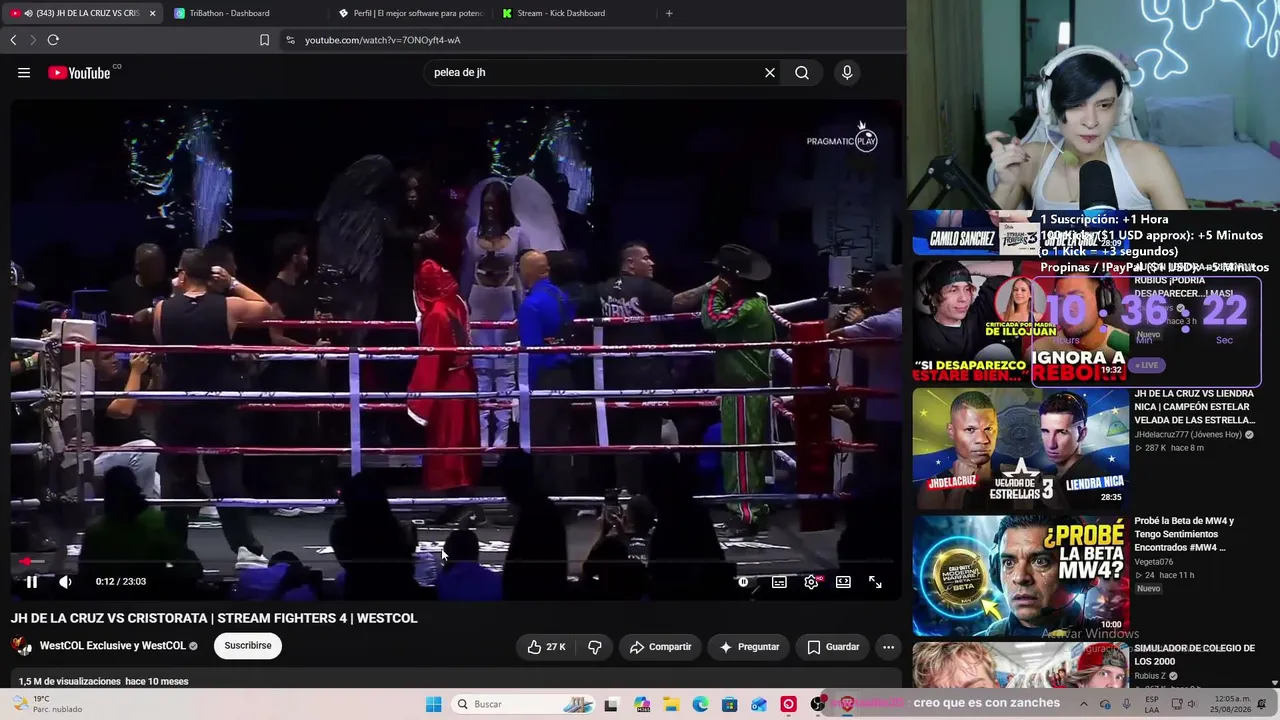Go back with the browser back arrow
The height and width of the screenshot is (720, 1280).
[13, 40]
